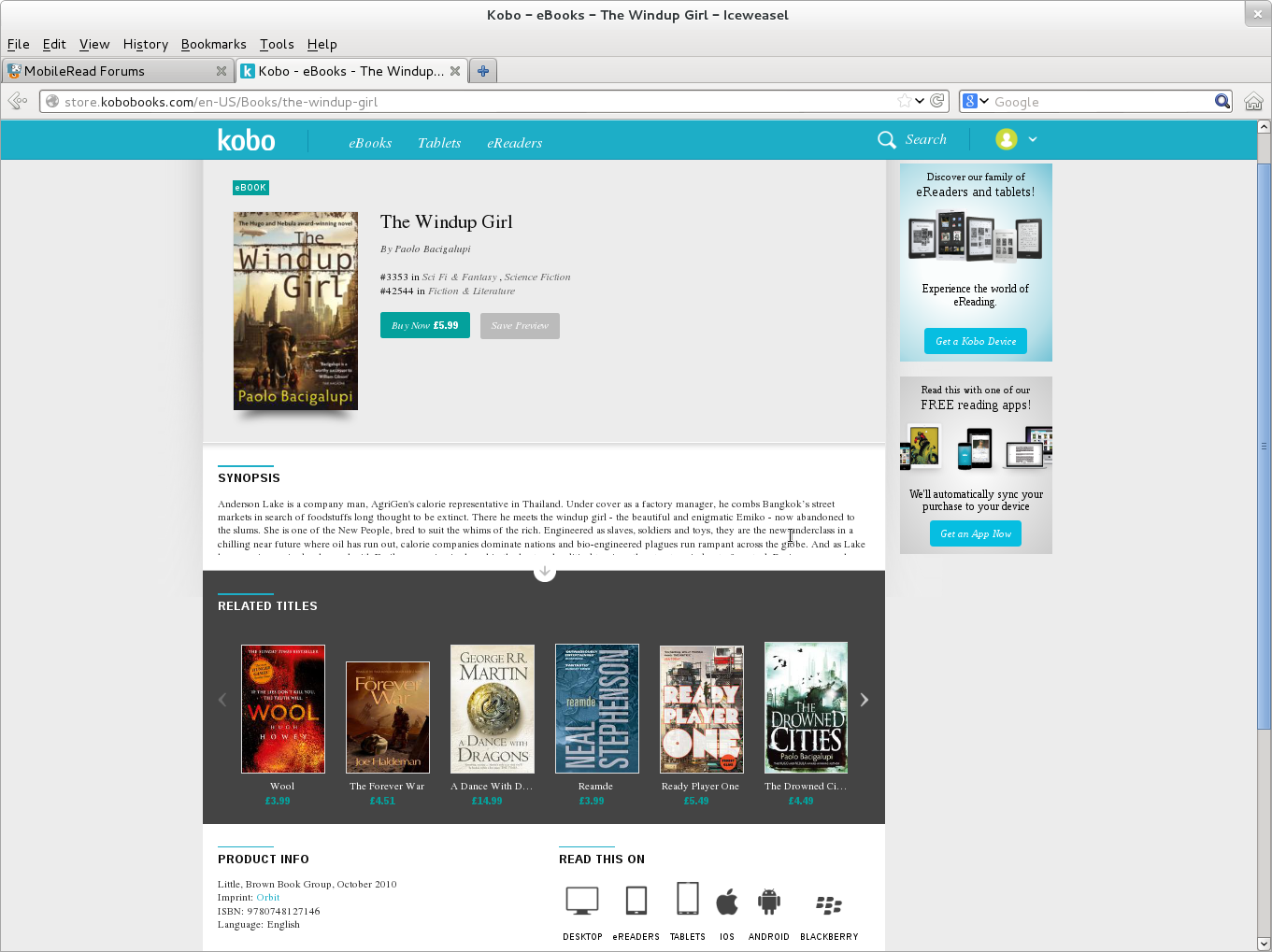This screenshot has width=1272, height=952.
Task: Open the History menu
Action: [x=146, y=44]
